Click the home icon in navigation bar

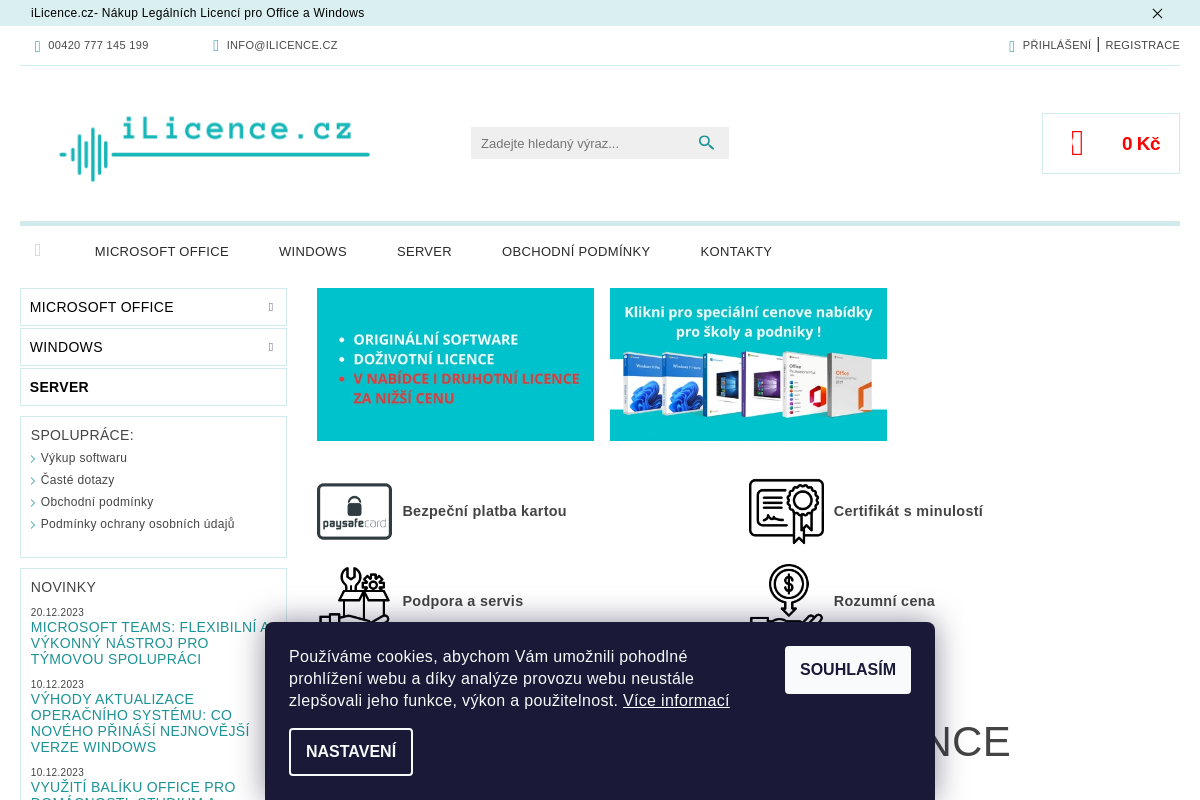pyautogui.click(x=38, y=251)
